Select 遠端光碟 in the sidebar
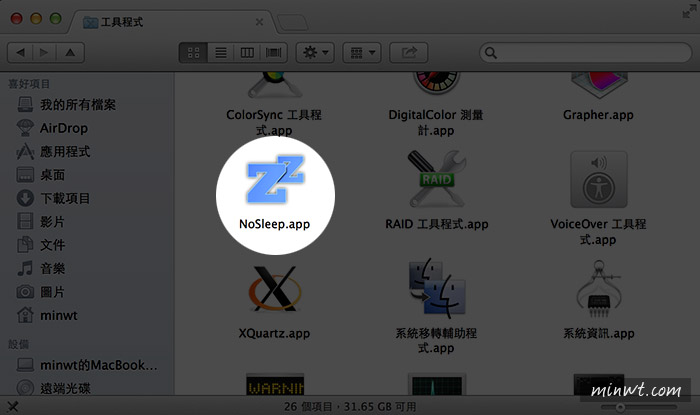 coord(54,388)
